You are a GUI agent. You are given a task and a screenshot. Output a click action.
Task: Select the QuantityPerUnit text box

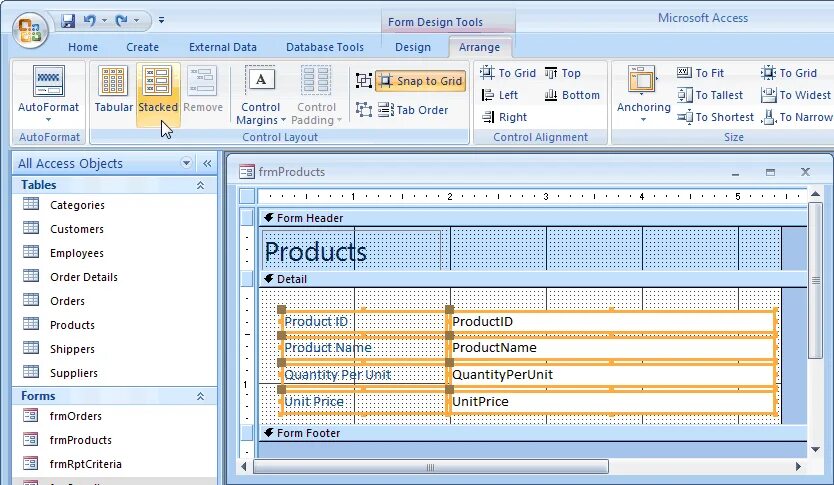click(x=612, y=374)
